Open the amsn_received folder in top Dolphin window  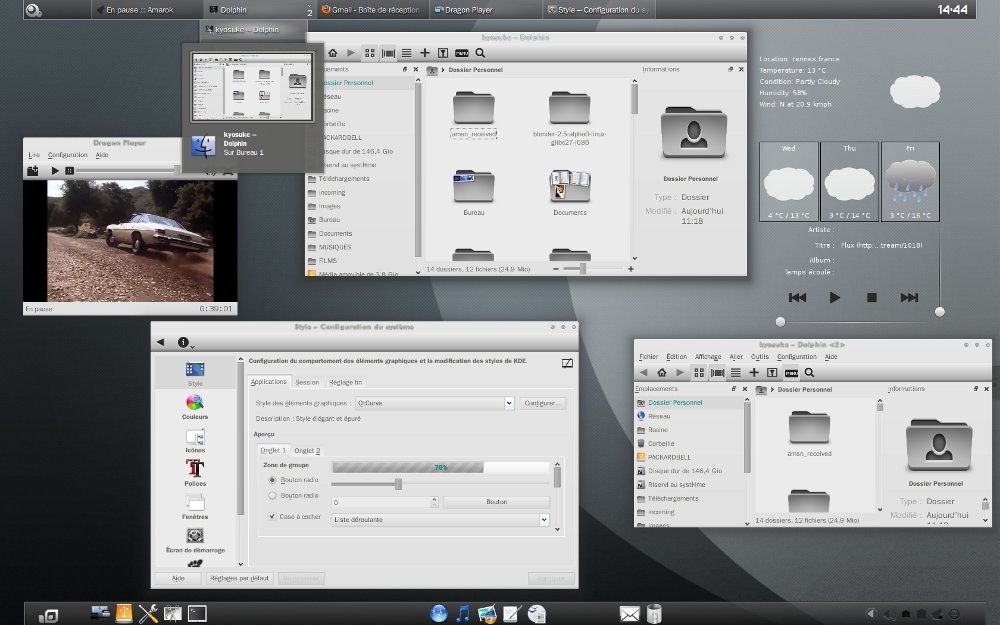(x=473, y=114)
